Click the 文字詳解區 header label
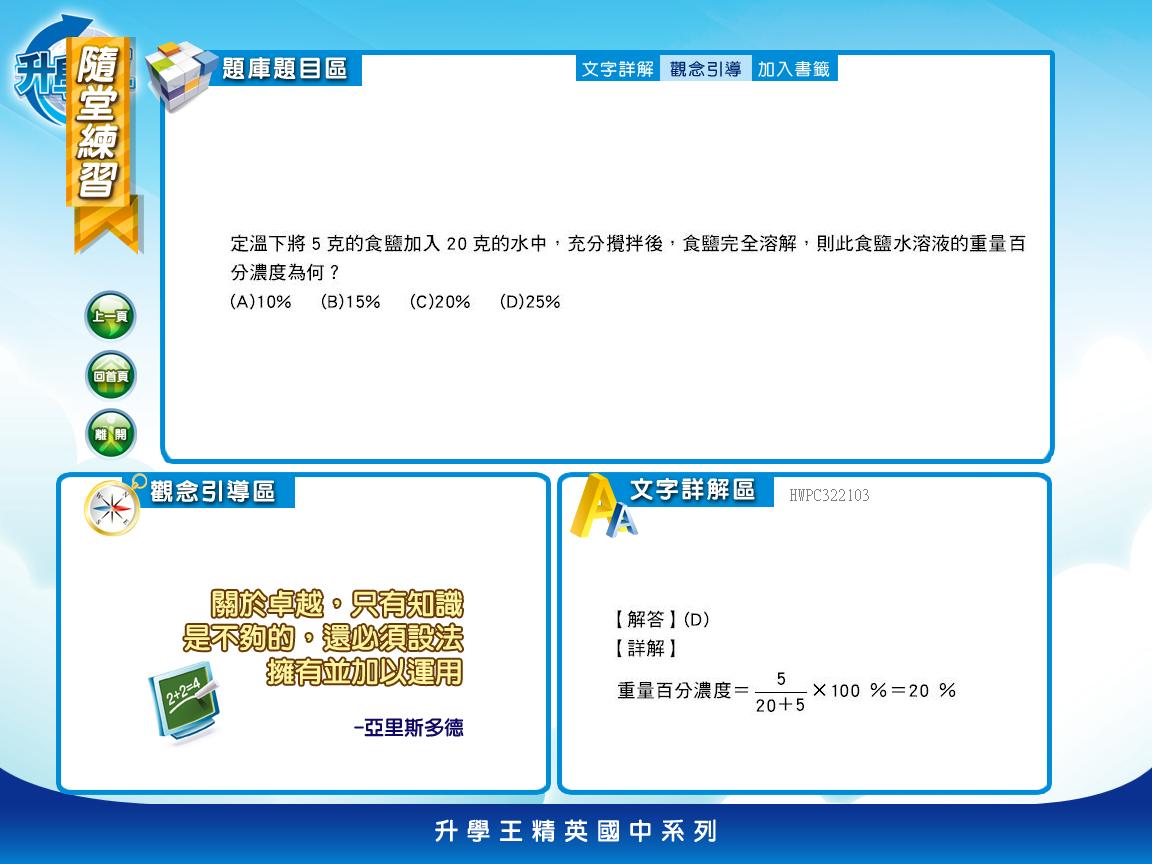Image resolution: width=1152 pixels, height=864 pixels. [x=692, y=490]
